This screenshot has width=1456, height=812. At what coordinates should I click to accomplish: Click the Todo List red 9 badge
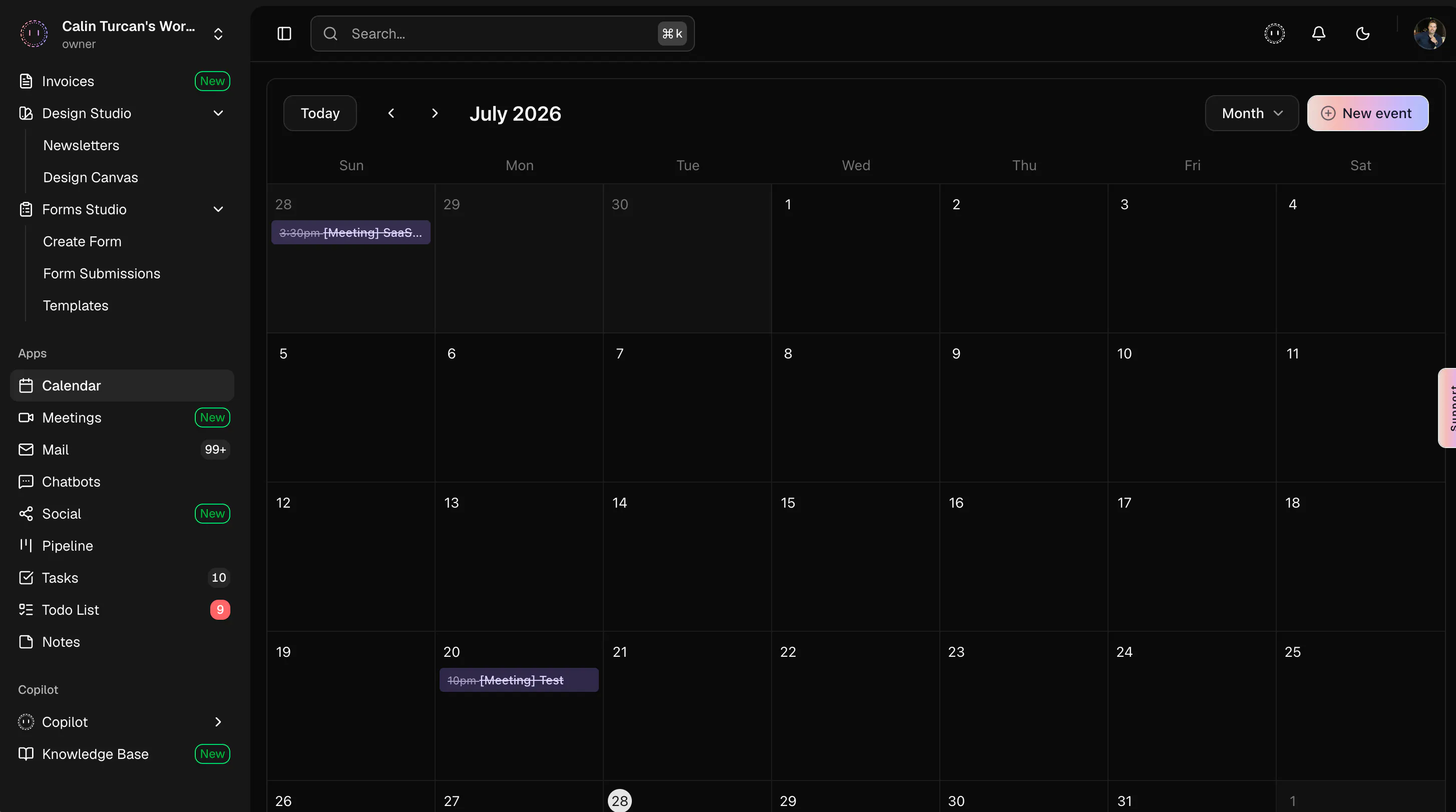pos(220,610)
